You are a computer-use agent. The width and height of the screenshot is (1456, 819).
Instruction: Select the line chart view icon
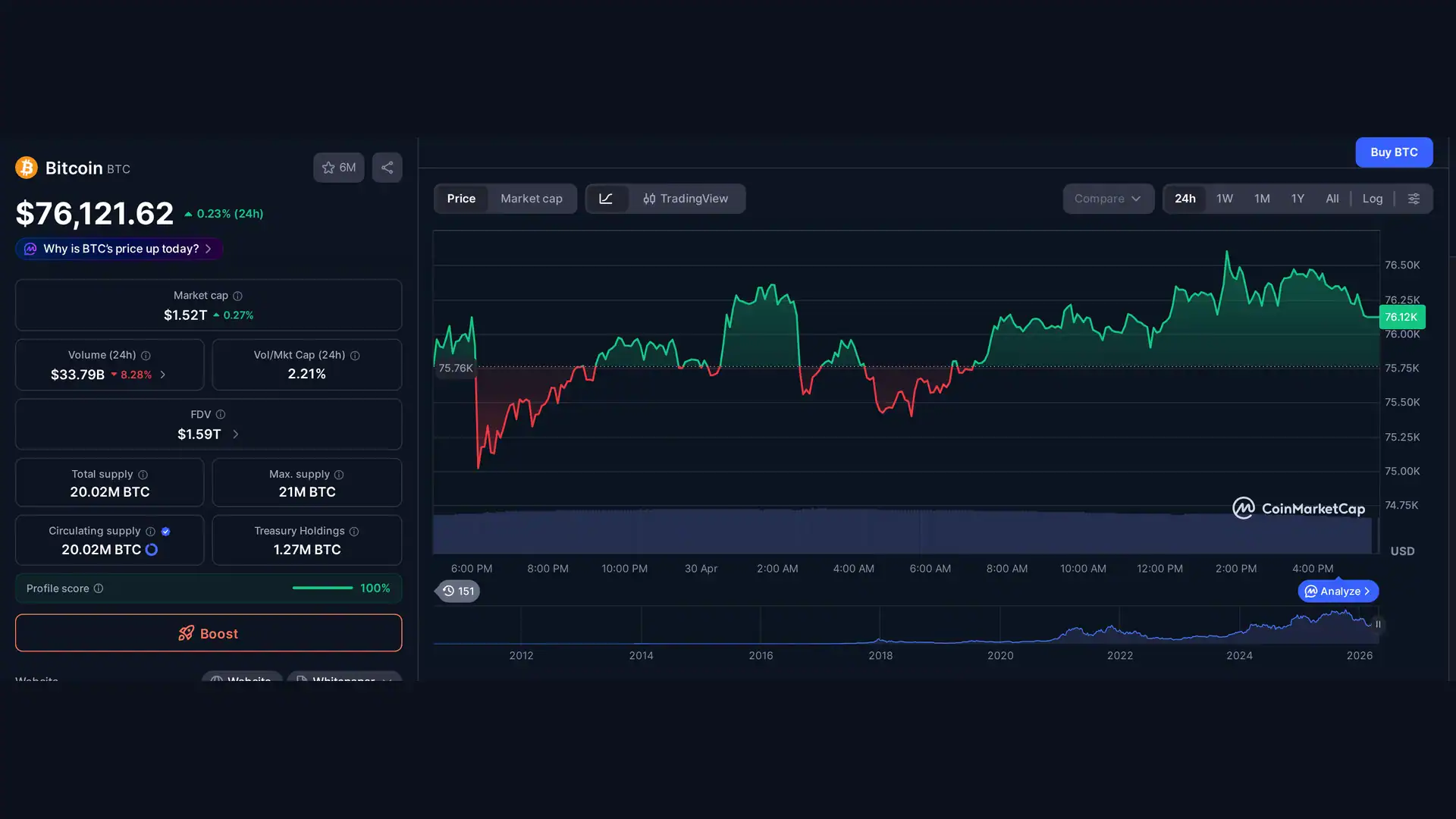pos(606,199)
